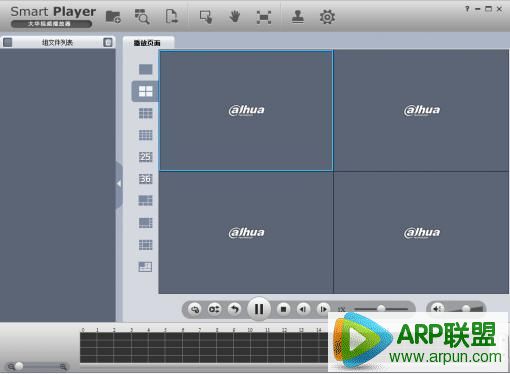Click the file search magnifier toolbar icon

coord(142,17)
